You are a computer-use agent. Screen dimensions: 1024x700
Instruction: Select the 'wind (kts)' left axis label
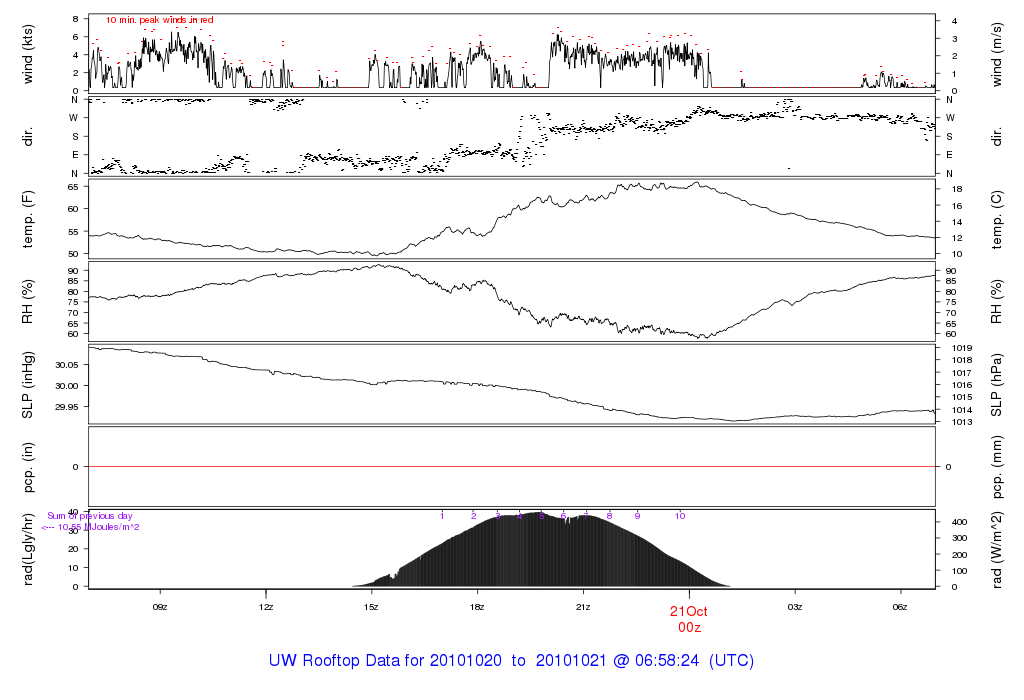pos(29,52)
